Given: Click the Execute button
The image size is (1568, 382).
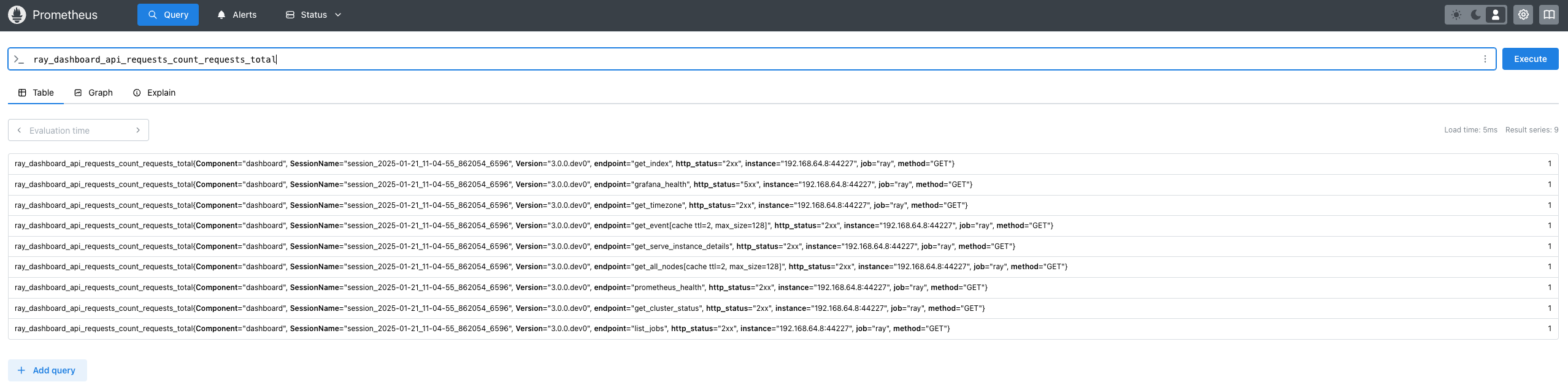Looking at the screenshot, I should [x=1530, y=59].
